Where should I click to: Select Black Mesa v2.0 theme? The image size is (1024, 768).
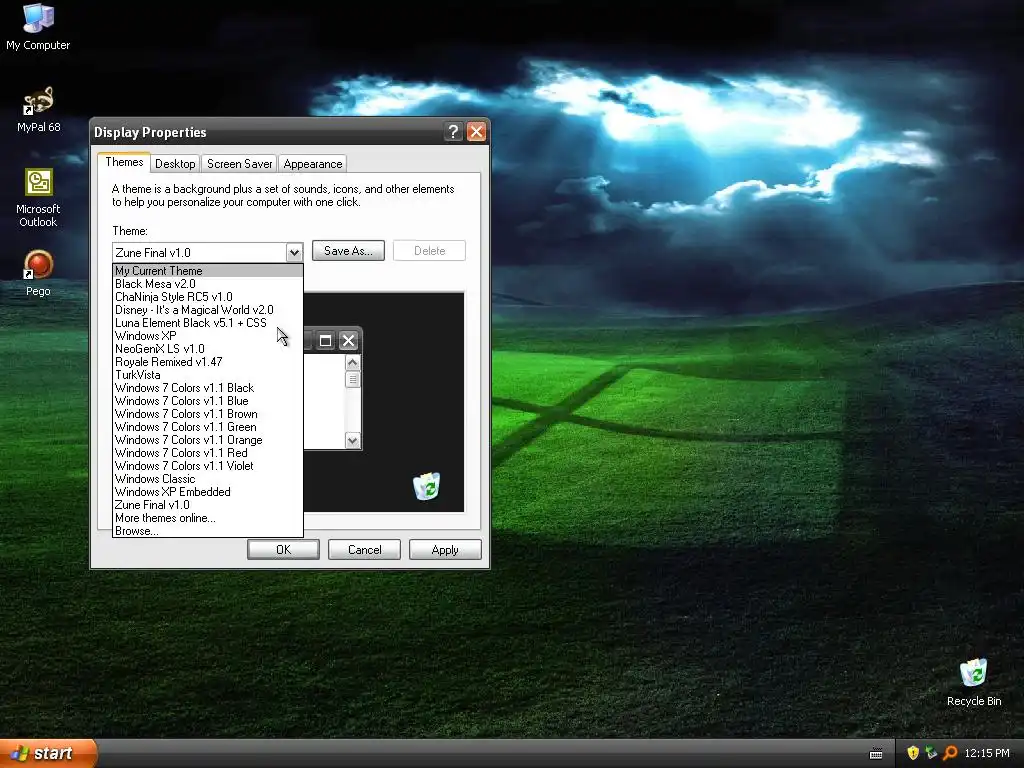208,283
